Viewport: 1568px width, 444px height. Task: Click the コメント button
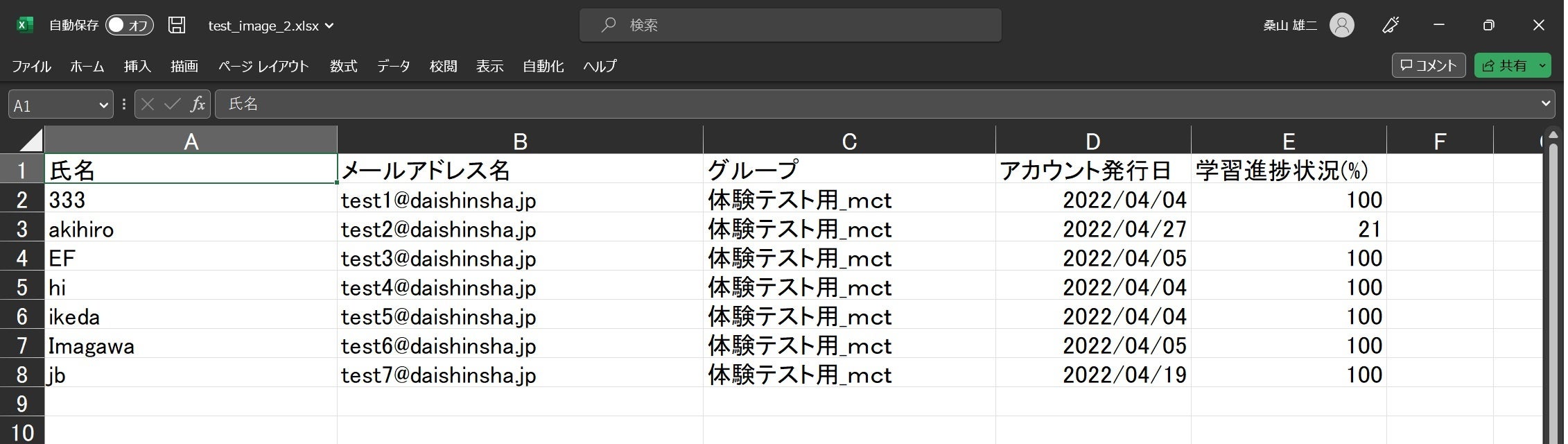(x=1428, y=66)
